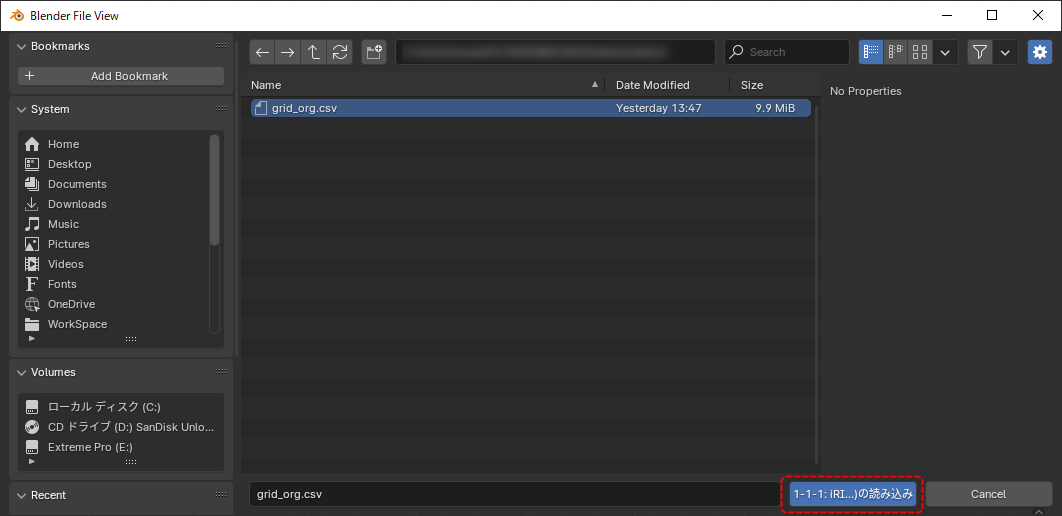Switch to thumbnail display mode
Viewport: 1062px width, 516px height.
click(920, 52)
